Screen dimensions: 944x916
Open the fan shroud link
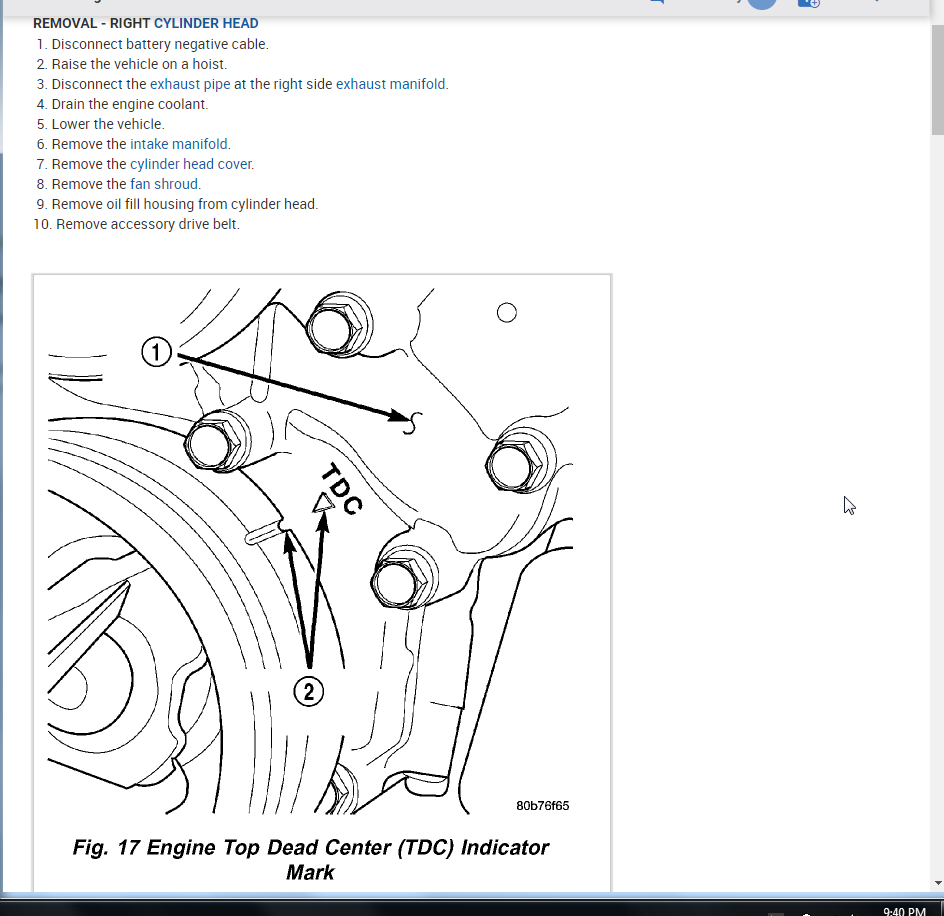point(164,184)
